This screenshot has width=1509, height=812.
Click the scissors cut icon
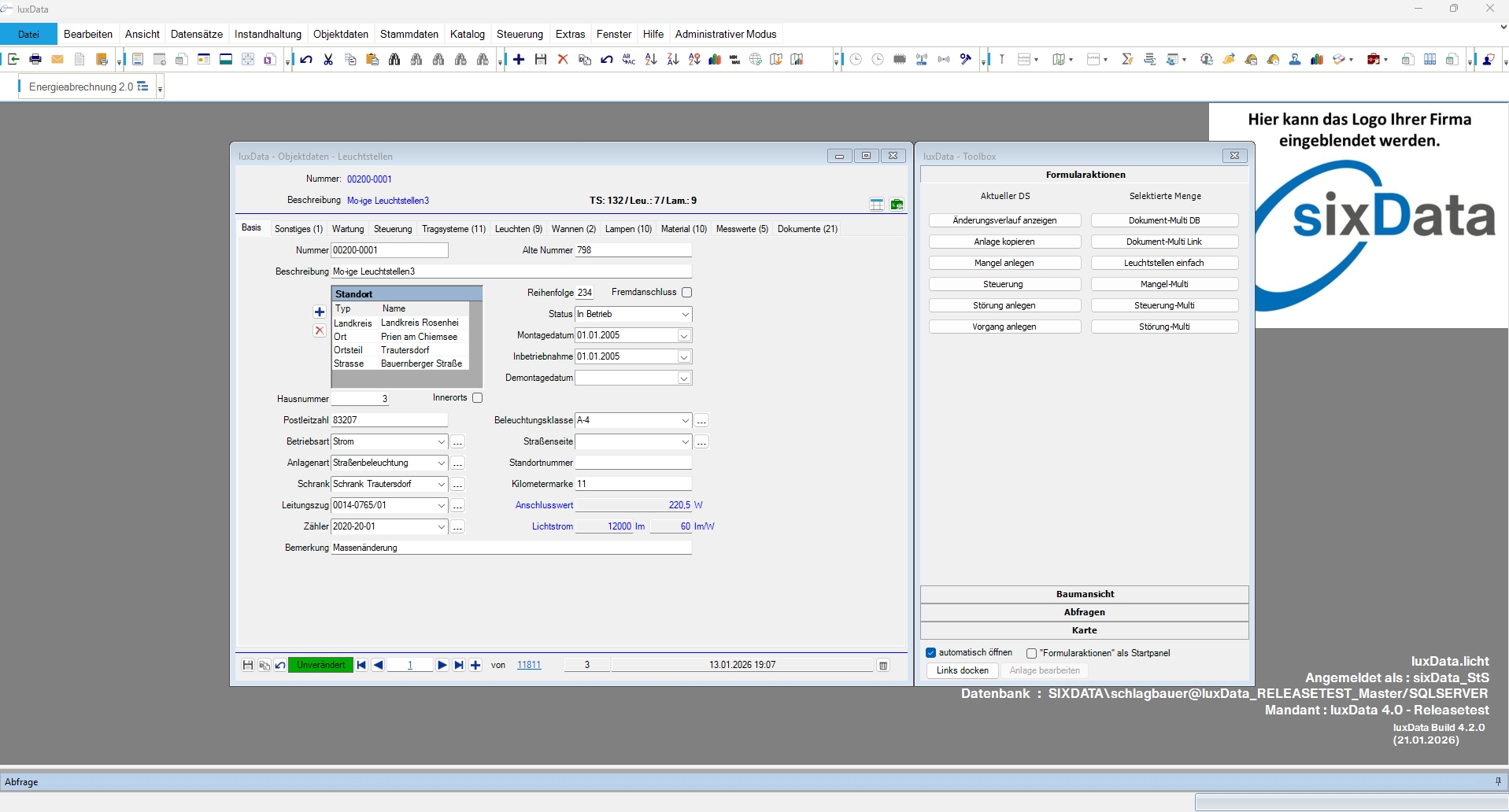(328, 60)
